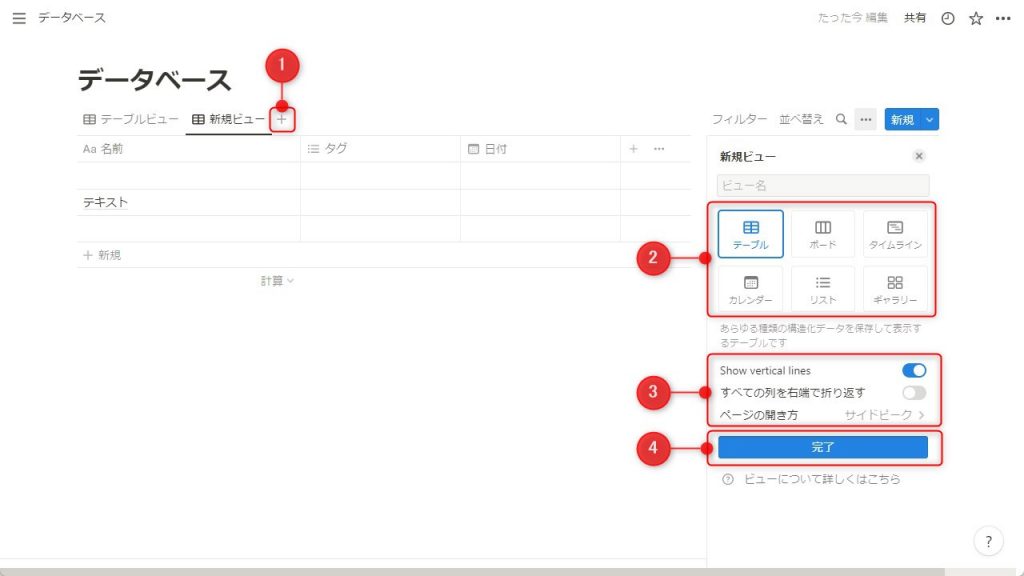Select the テーブル view type
This screenshot has height=576, width=1024.
[x=750, y=234]
